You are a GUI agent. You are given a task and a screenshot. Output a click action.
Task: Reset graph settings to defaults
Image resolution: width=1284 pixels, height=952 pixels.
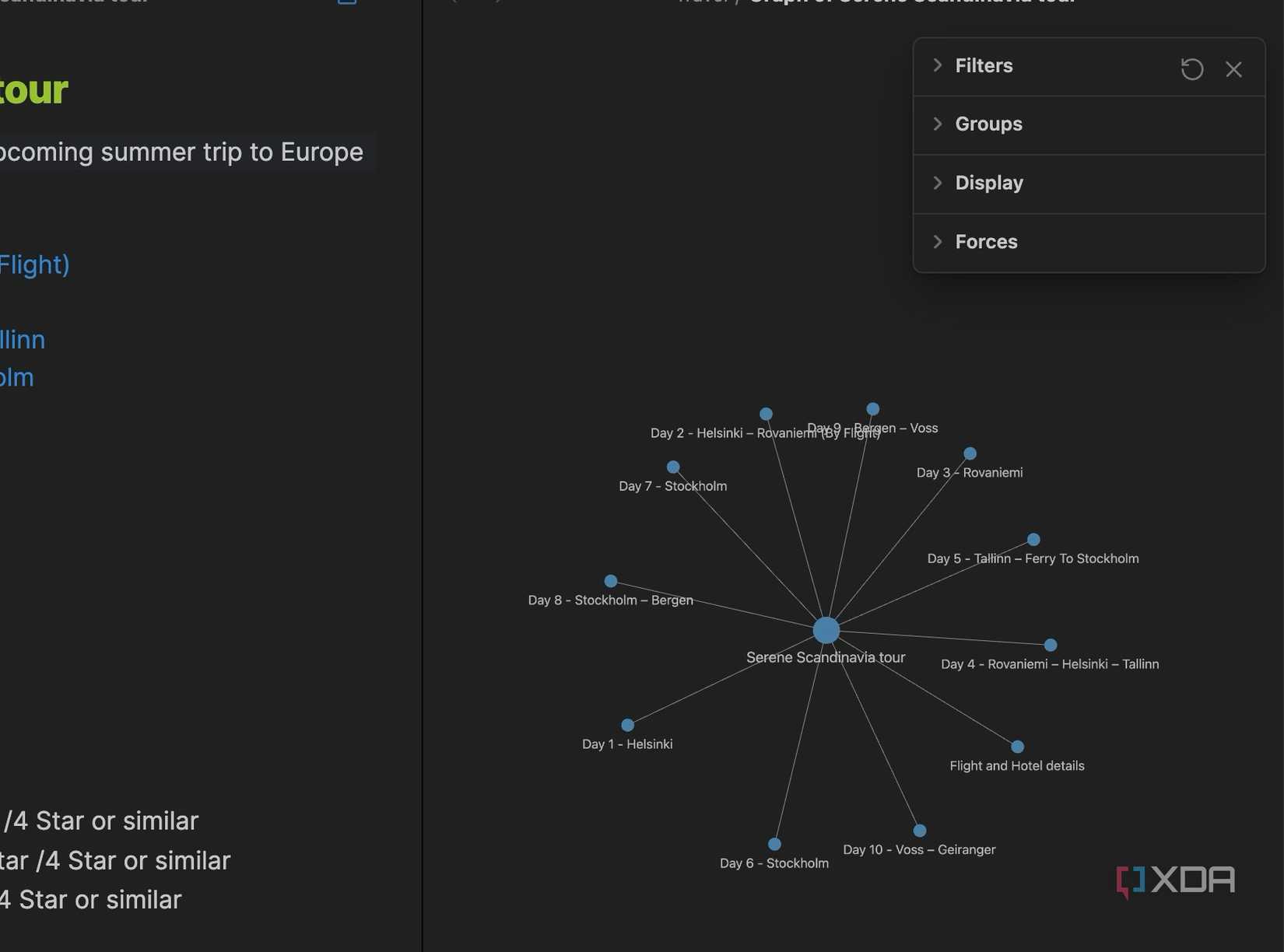click(x=1191, y=69)
